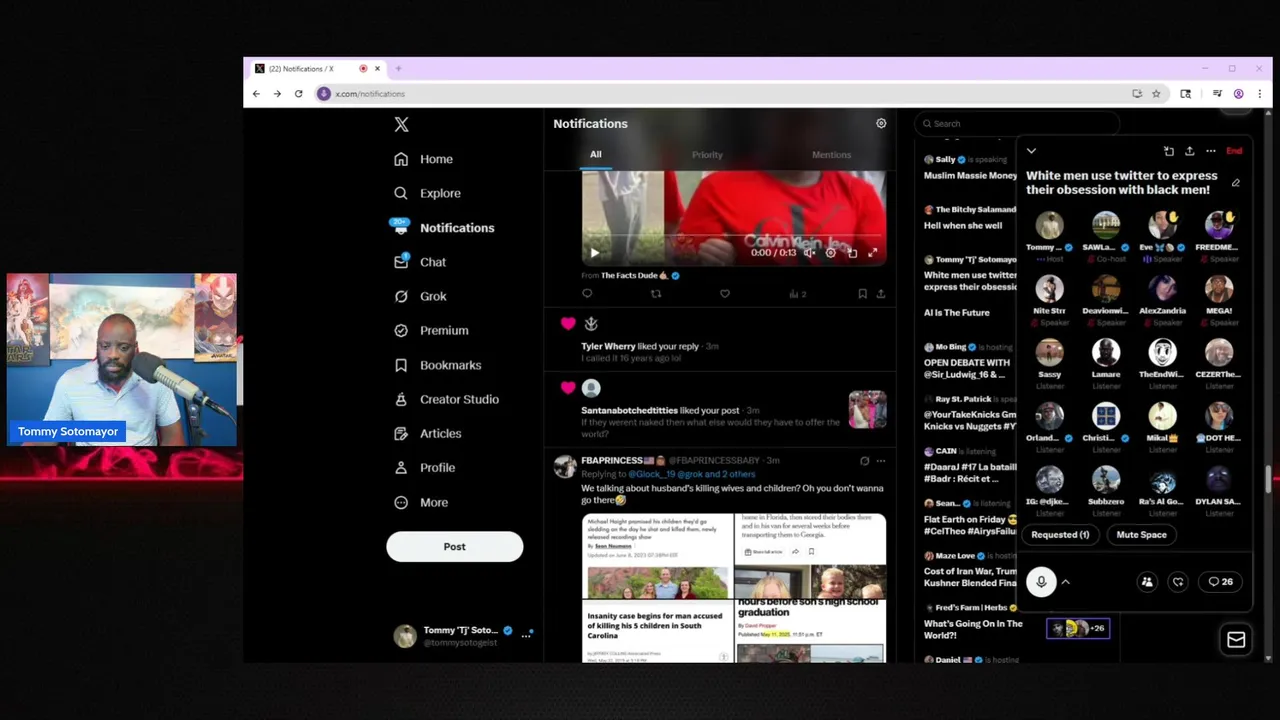Select the All notifications tab
The width and height of the screenshot is (1280, 720).
coord(595,155)
